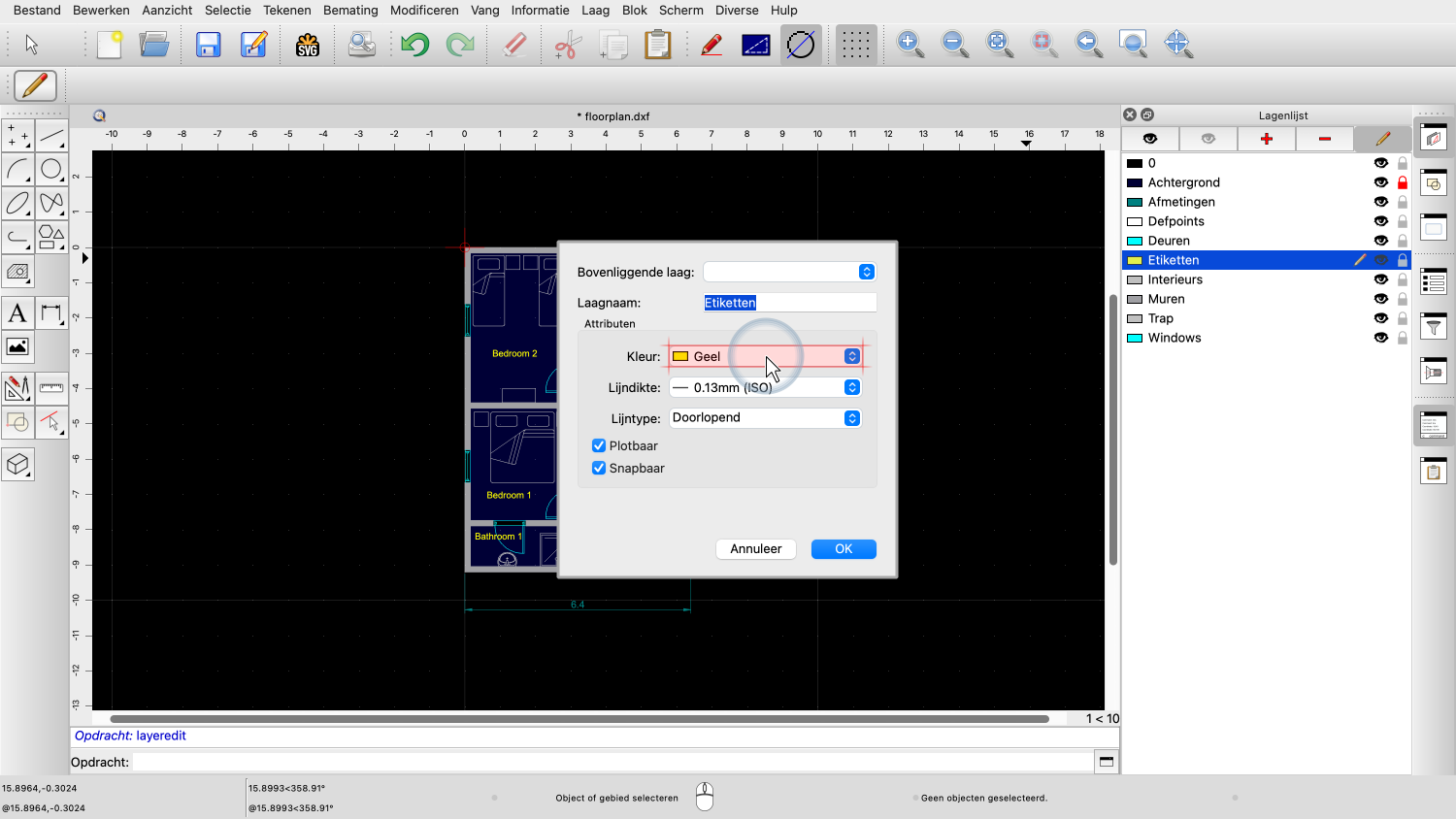1456x819 pixels.
Task: Click the Annuleer button
Action: pos(755,549)
